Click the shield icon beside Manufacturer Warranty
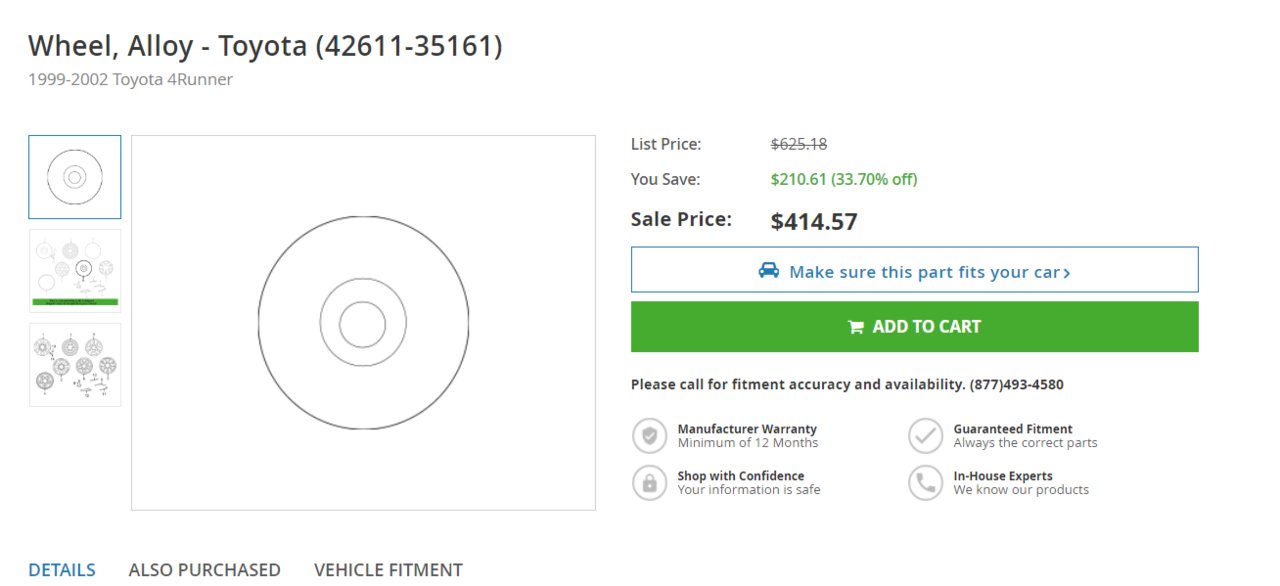1280x586 pixels. click(650, 436)
